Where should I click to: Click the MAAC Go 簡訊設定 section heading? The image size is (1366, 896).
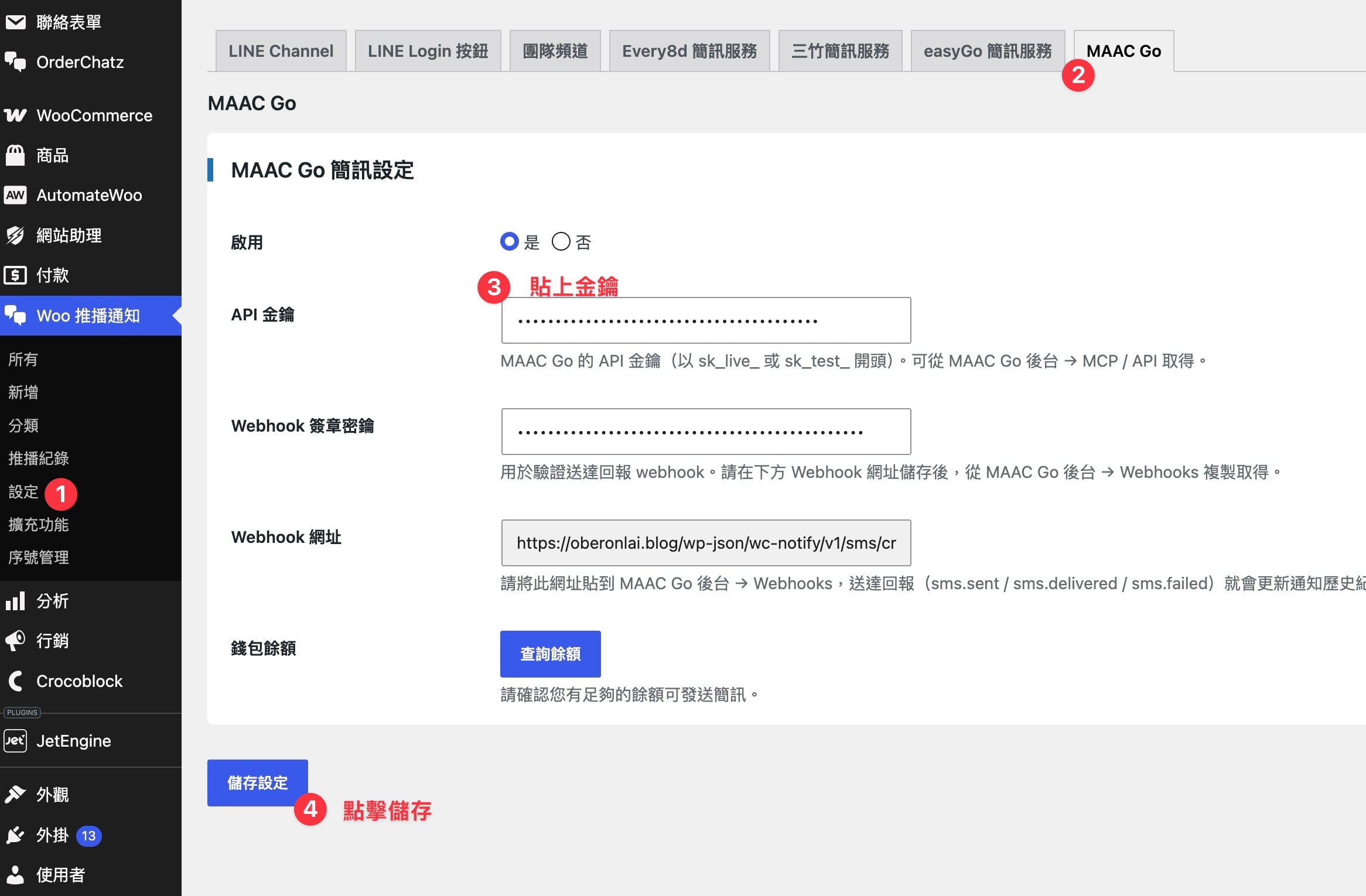[x=323, y=170]
